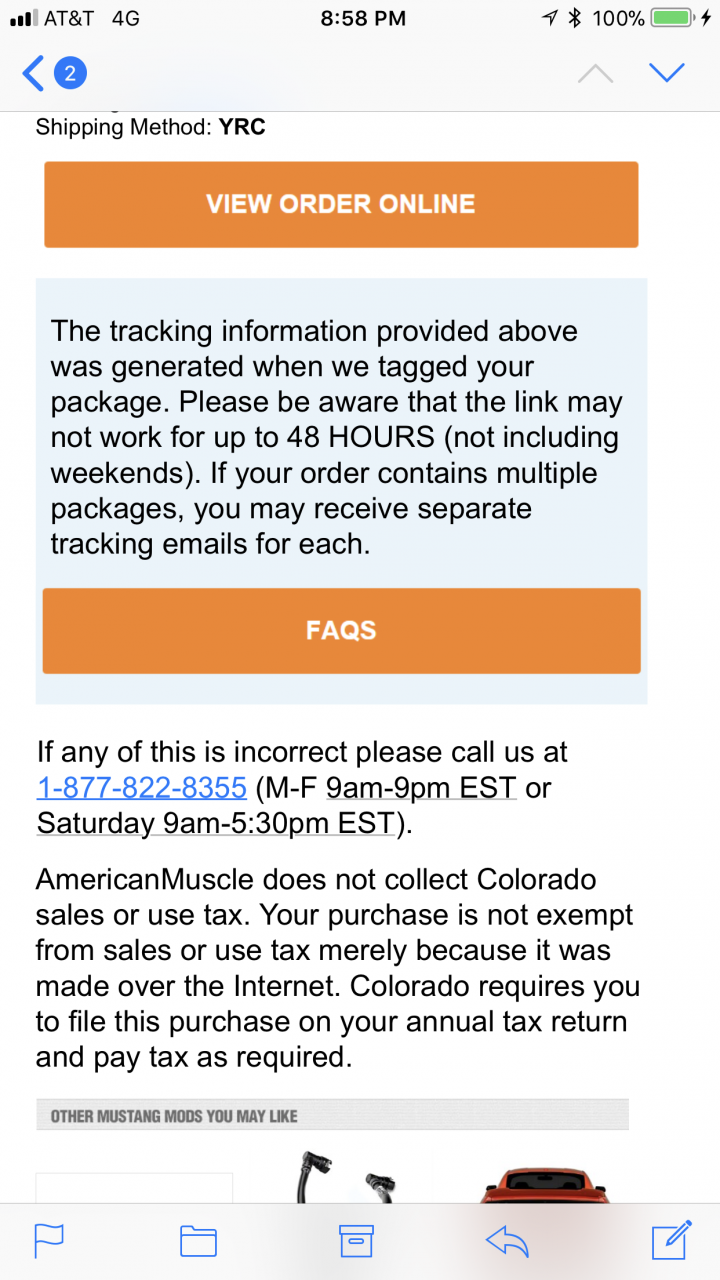Tap the M-F 9am-9pm EST link

click(421, 789)
